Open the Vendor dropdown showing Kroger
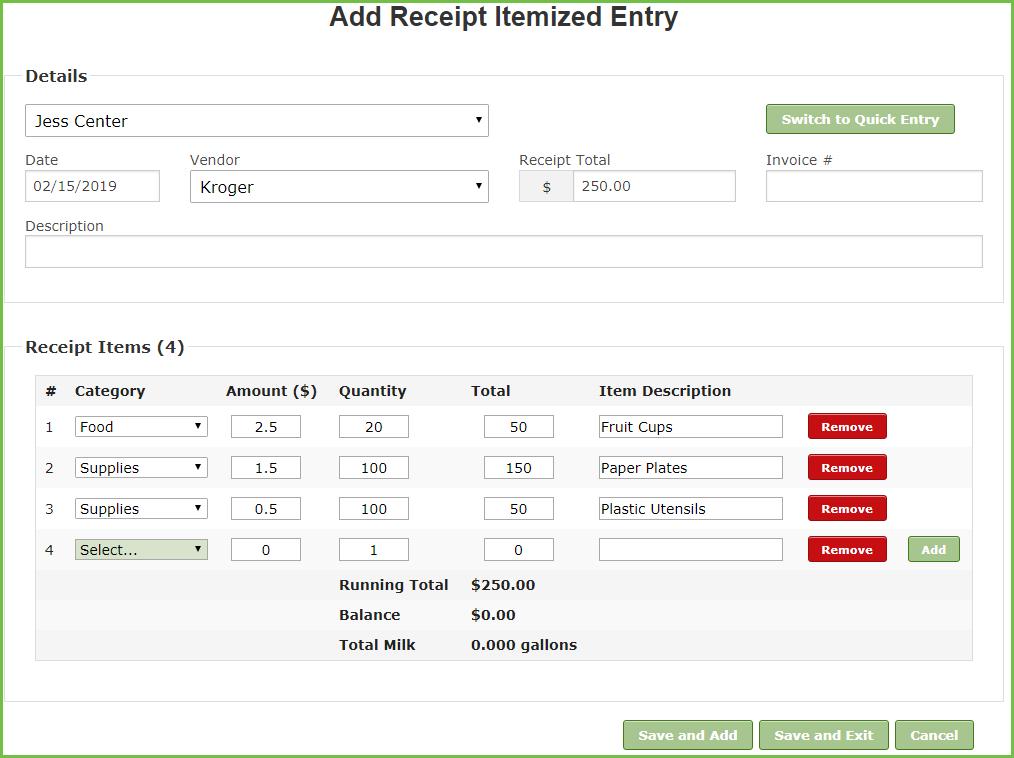The width and height of the screenshot is (1014, 758). pos(339,187)
